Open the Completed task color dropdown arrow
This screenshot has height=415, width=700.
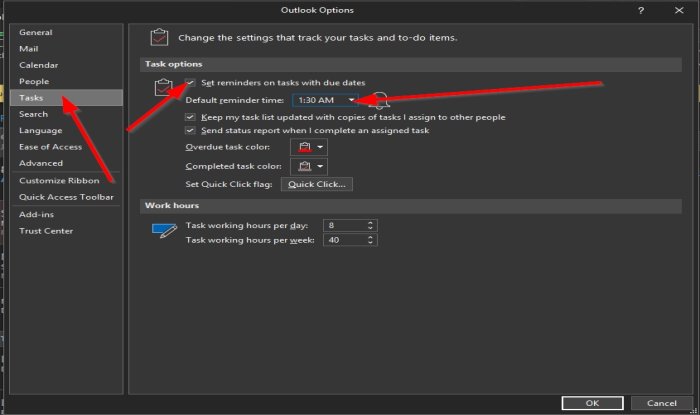pos(320,166)
